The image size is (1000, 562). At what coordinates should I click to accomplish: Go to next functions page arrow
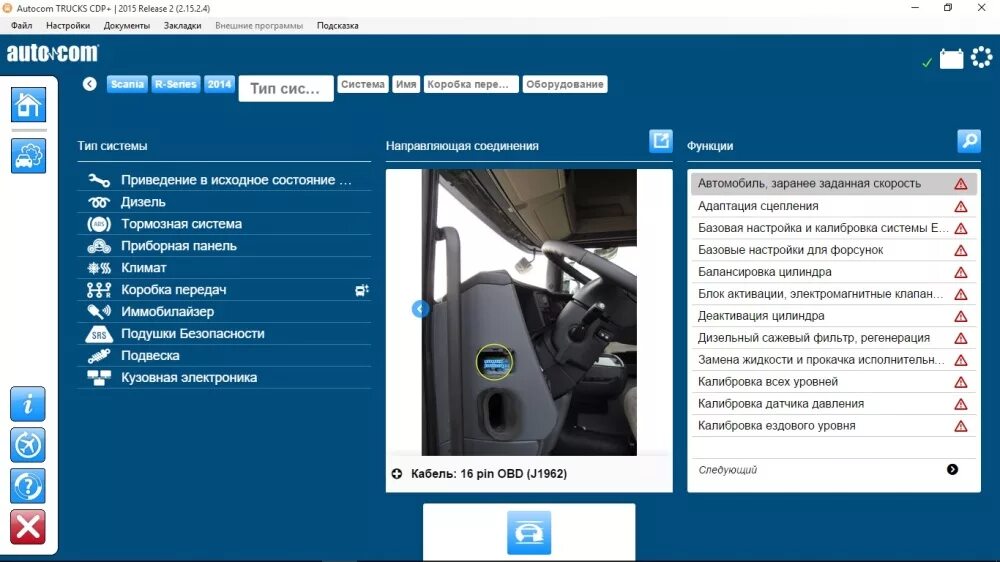[952, 470]
